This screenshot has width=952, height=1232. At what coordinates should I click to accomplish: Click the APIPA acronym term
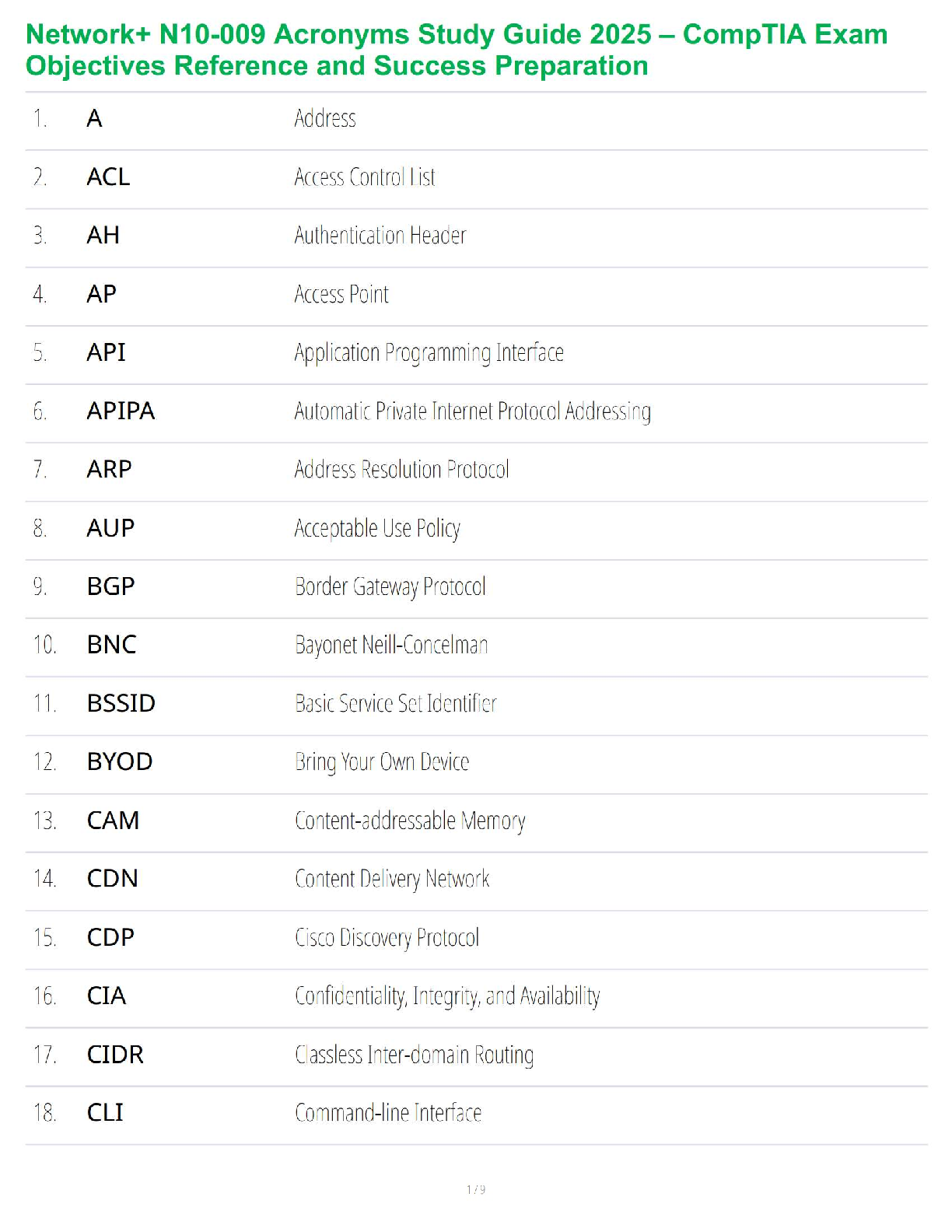(121, 411)
